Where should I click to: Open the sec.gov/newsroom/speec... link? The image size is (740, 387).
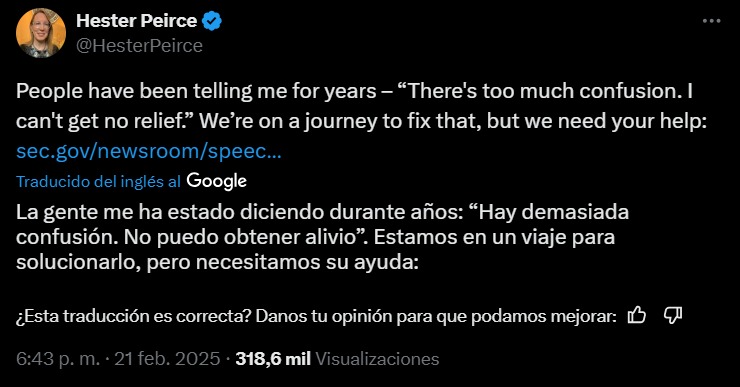pyautogui.click(x=149, y=151)
